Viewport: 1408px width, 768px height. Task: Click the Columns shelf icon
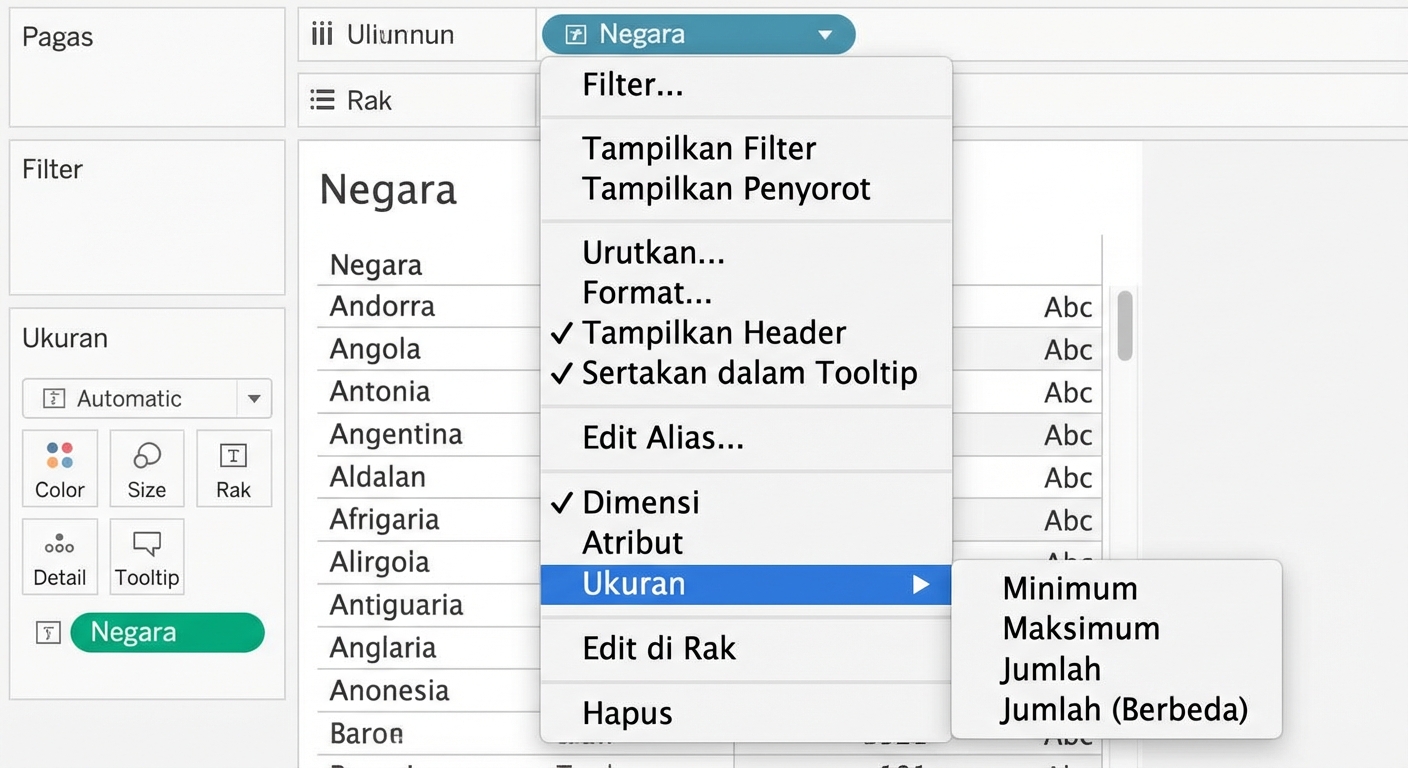(x=320, y=33)
